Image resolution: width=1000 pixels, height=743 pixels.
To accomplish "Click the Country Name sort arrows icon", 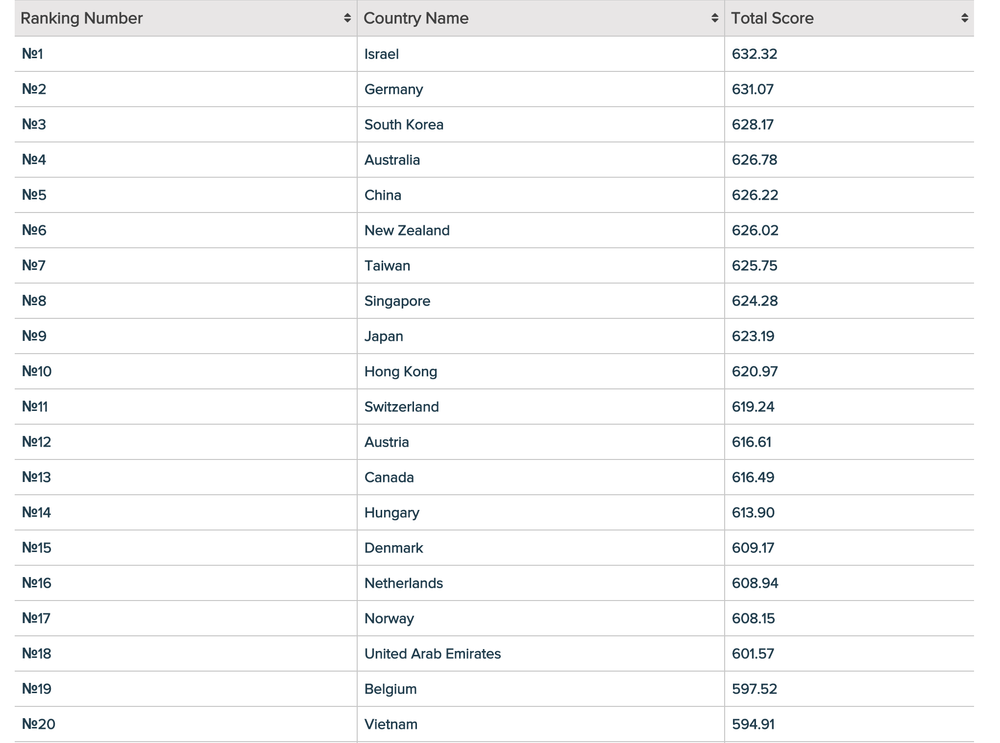I will 714,18.
